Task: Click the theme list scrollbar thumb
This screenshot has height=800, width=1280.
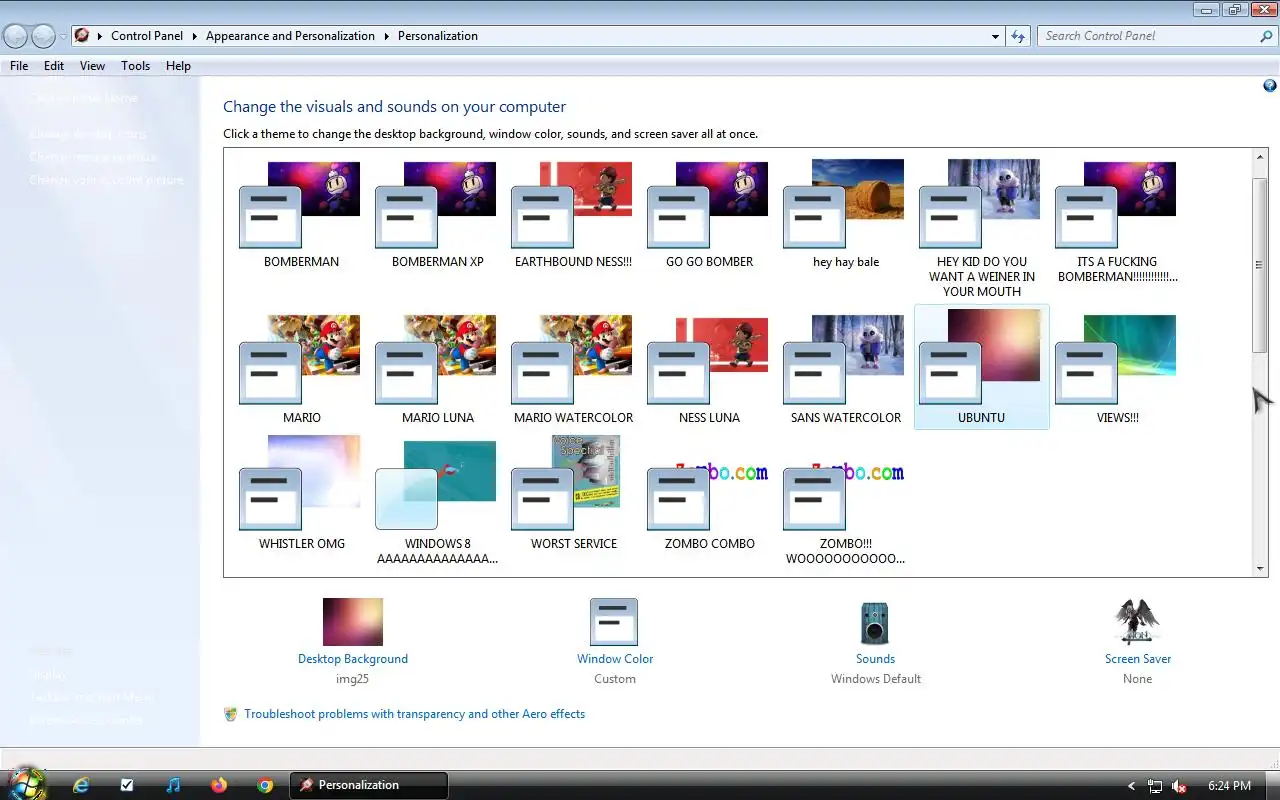Action: click(1260, 265)
